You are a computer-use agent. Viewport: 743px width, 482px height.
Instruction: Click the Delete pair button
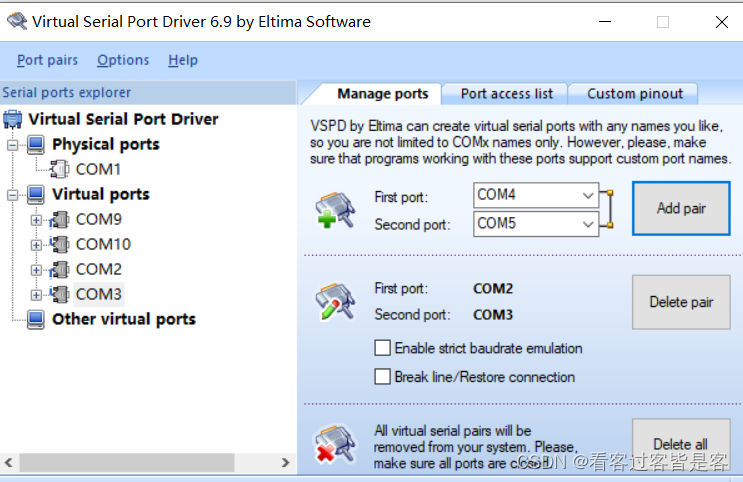(x=681, y=302)
